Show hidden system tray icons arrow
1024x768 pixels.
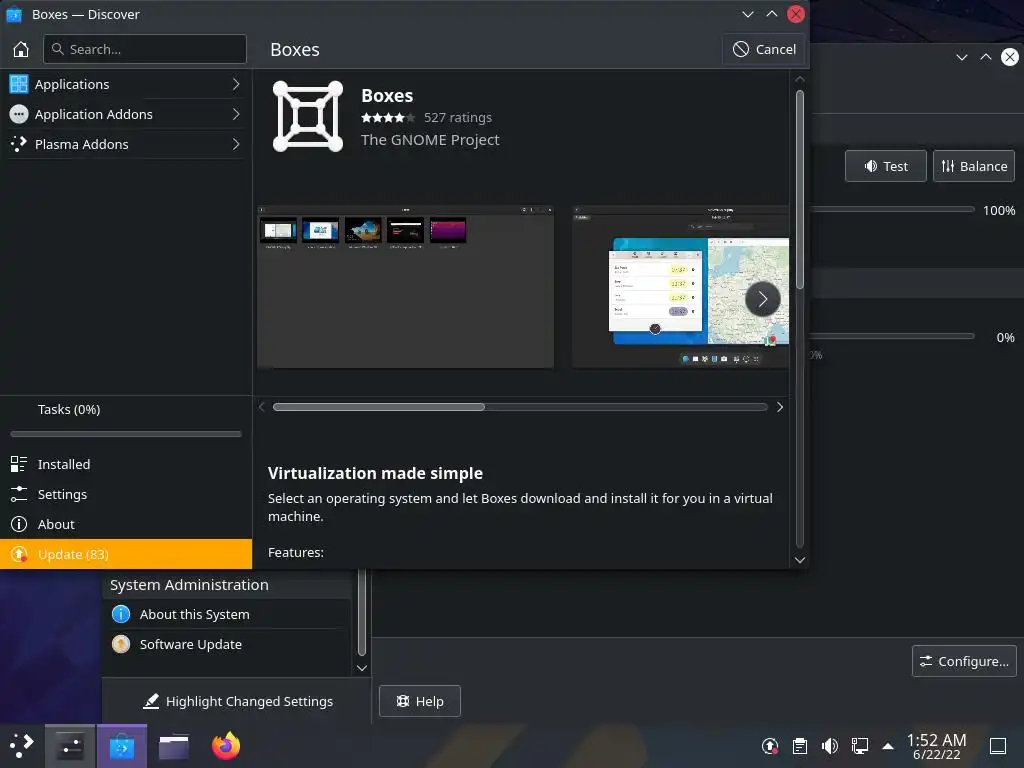[888, 746]
